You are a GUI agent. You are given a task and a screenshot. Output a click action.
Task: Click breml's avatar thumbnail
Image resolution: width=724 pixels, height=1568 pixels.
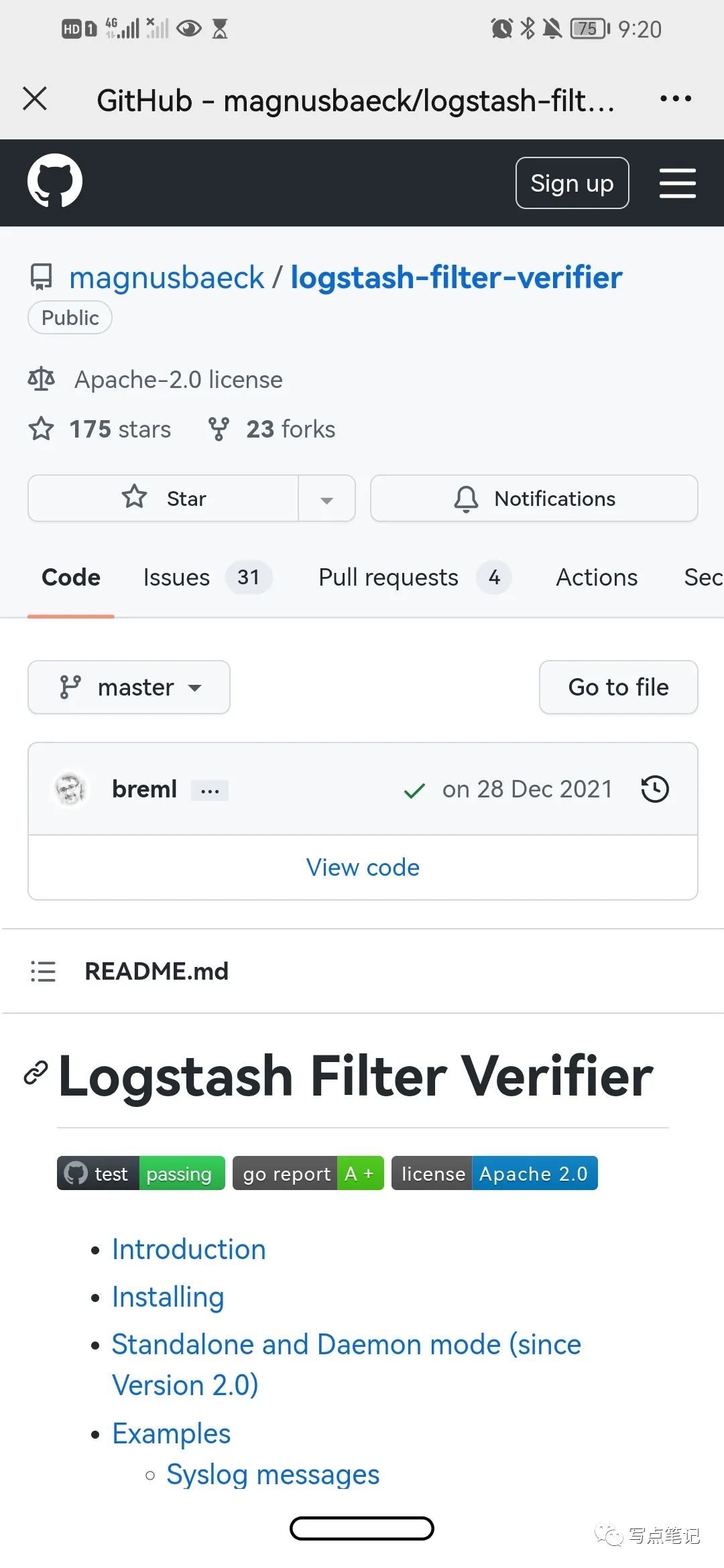tap(69, 789)
